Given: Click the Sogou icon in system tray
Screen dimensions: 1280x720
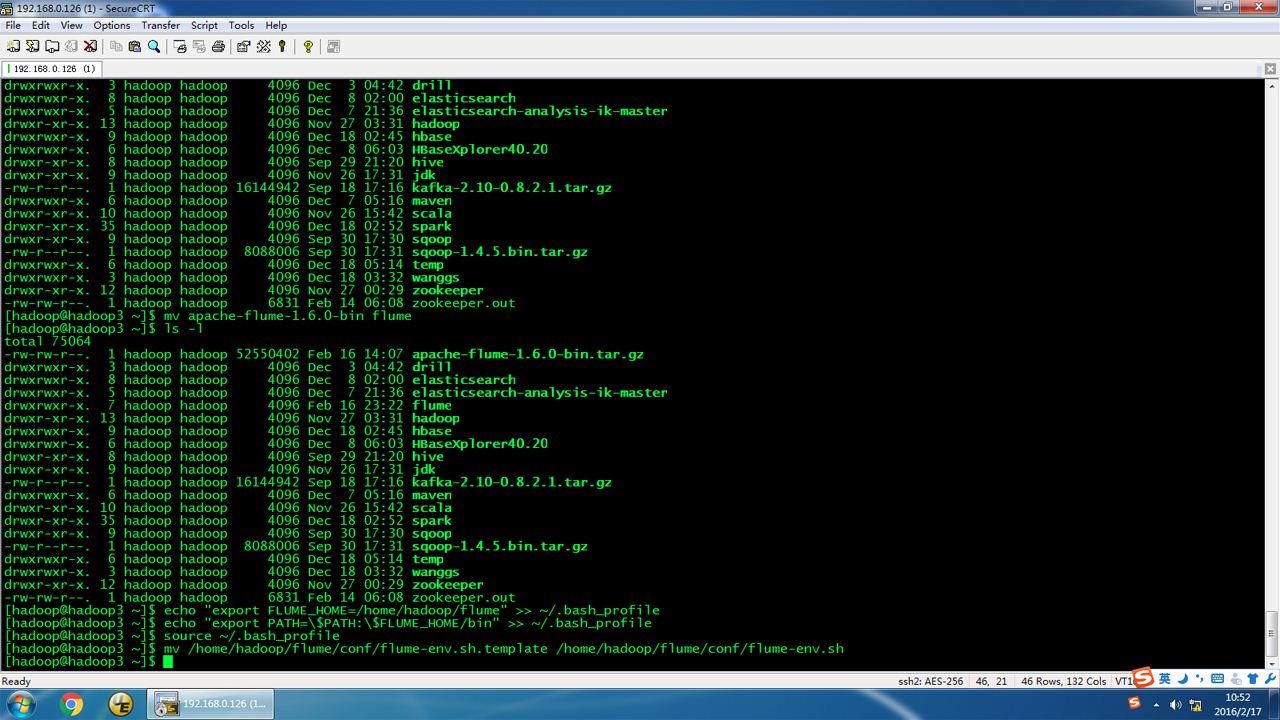Looking at the screenshot, I should [1134, 703].
